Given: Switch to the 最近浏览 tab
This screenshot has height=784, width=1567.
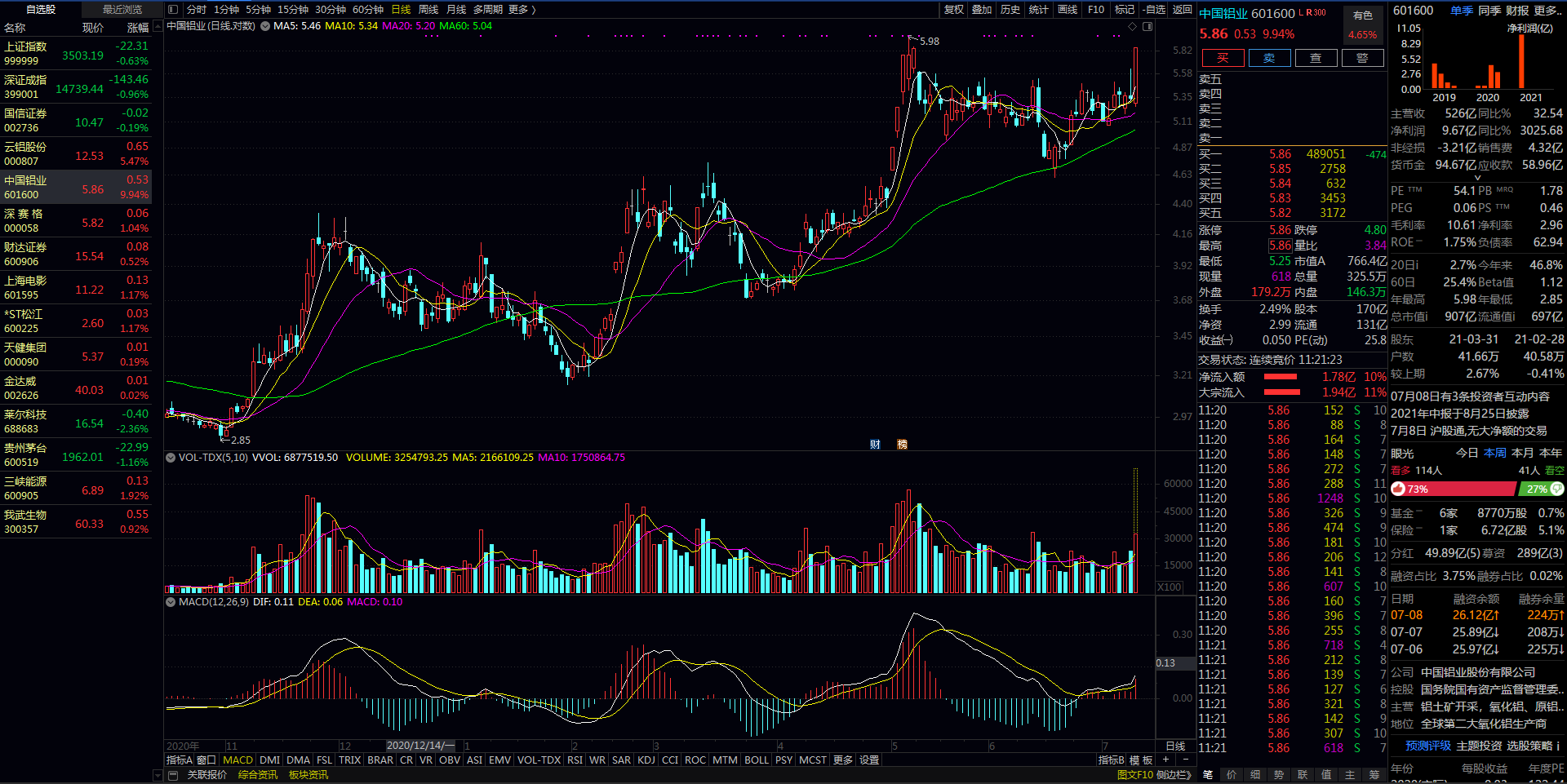Looking at the screenshot, I should click(x=122, y=10).
